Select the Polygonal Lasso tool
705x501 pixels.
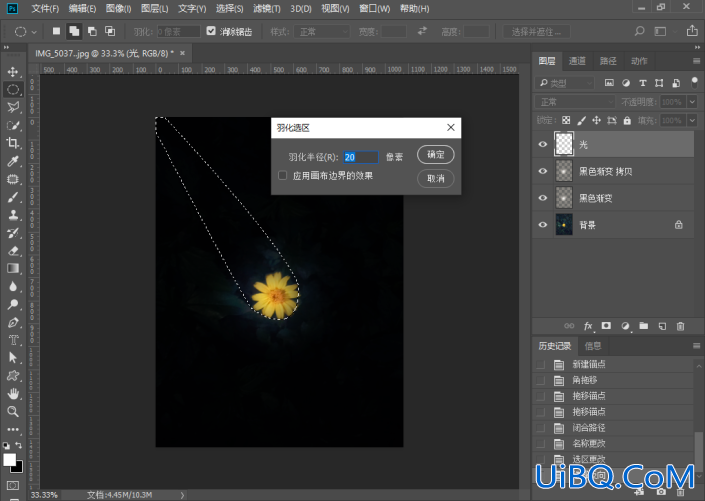click(13, 107)
